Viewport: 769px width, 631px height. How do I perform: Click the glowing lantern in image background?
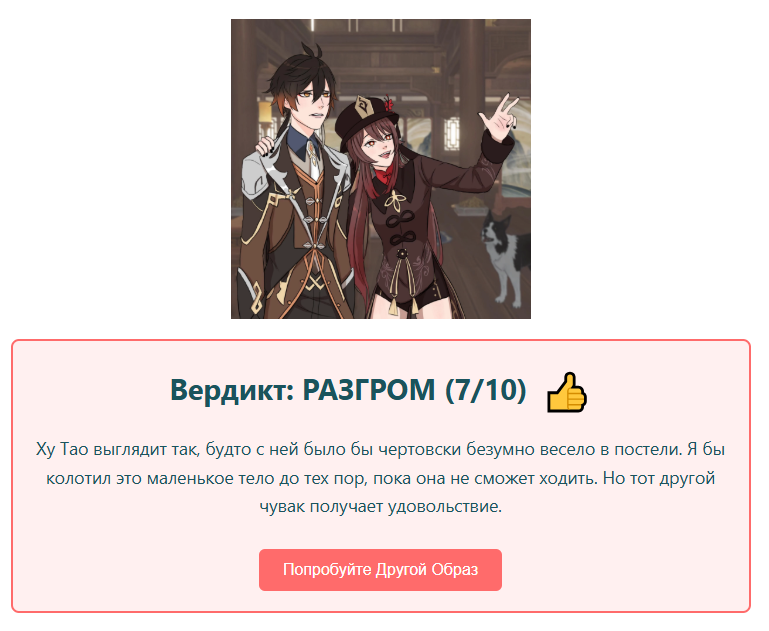(x=265, y=112)
